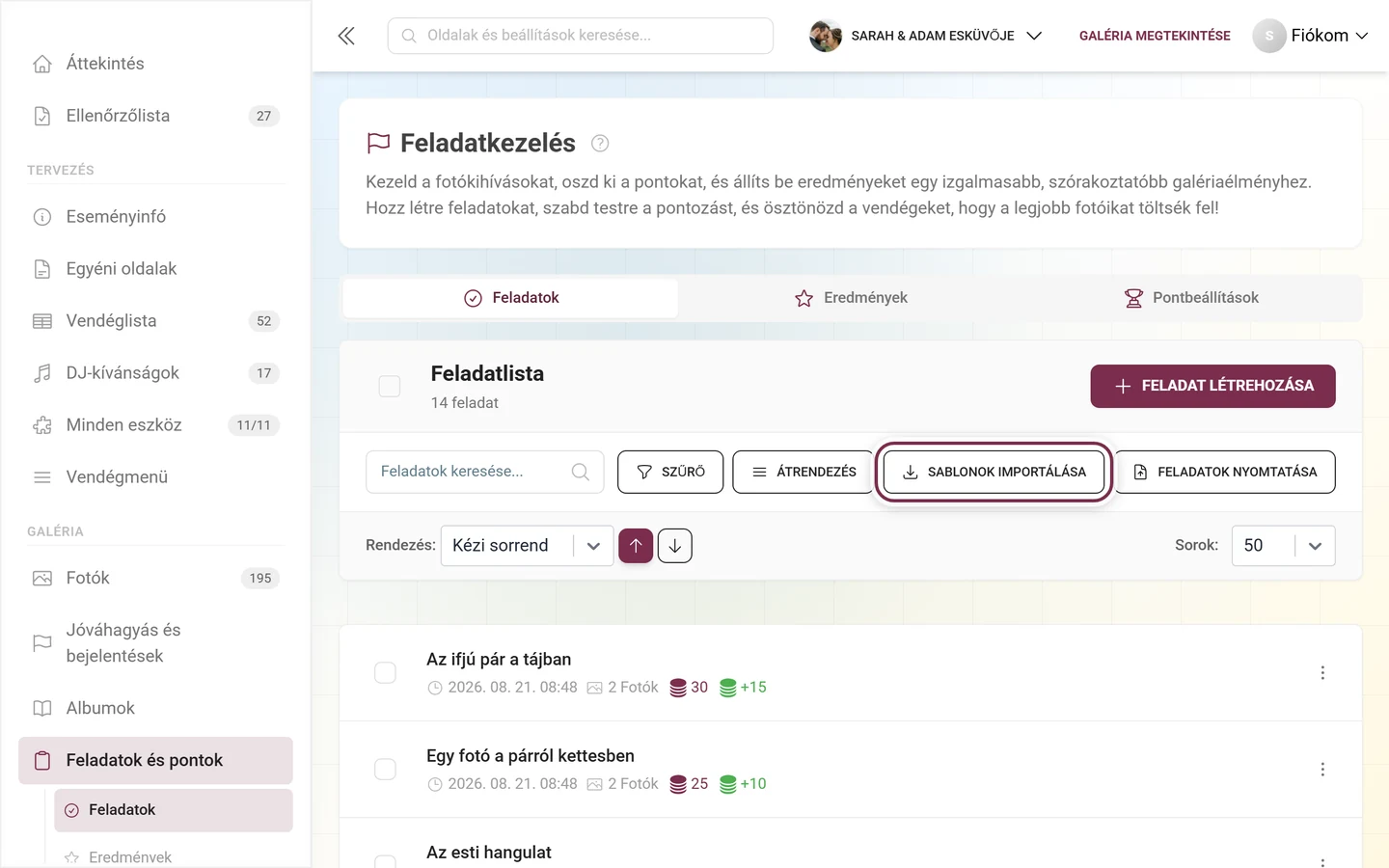Sort descending with the down arrow button
Screen dimensions: 1389x868
[x=675, y=546]
